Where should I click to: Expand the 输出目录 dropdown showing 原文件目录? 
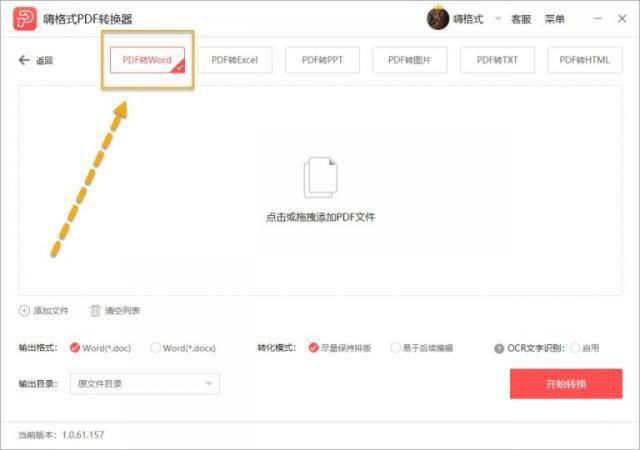pyautogui.click(x=145, y=383)
